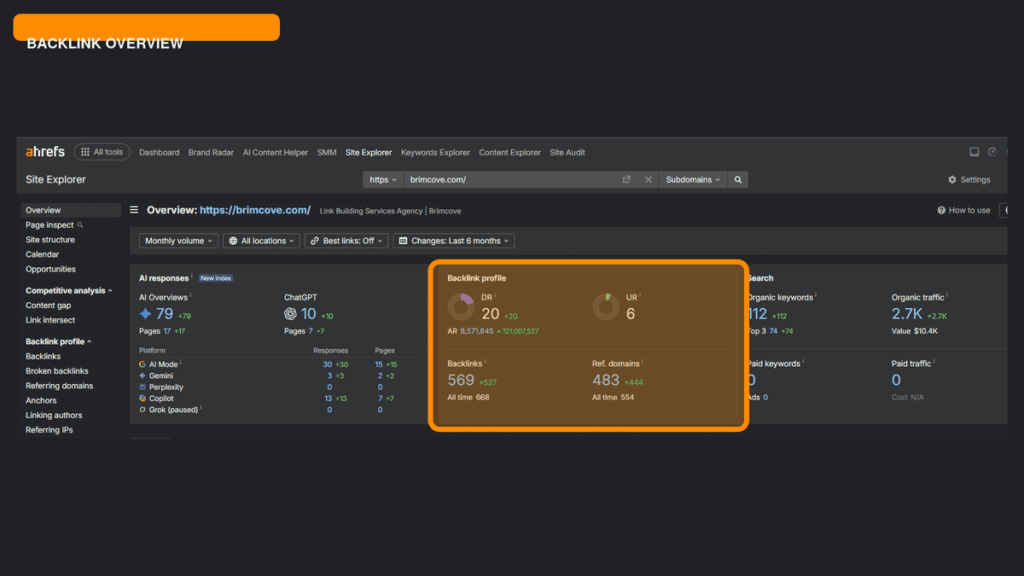Screen dimensions: 1024x576
Task: Open the Best links: Off dropdown
Action: [x=346, y=241]
